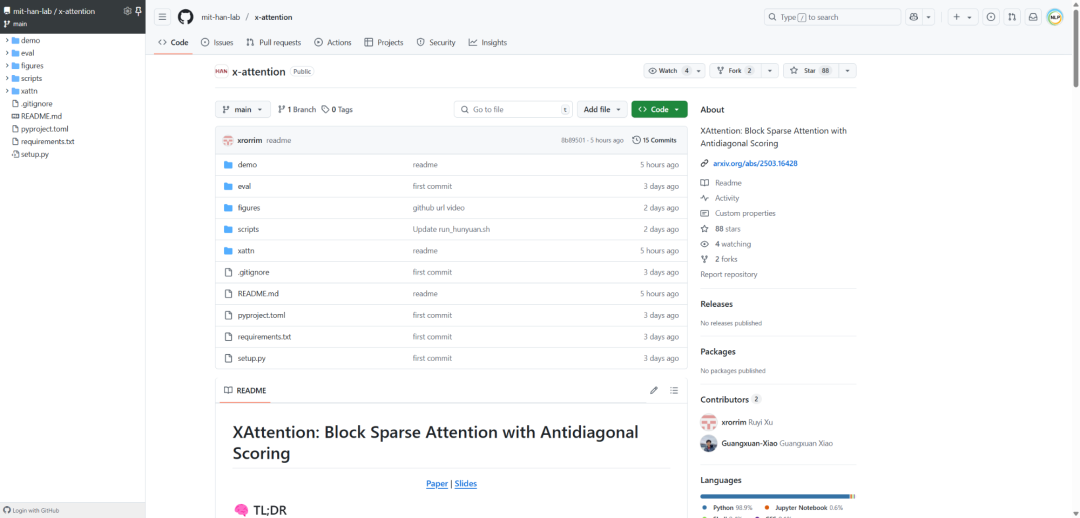Open Custom properties in About section

pyautogui.click(x=745, y=214)
